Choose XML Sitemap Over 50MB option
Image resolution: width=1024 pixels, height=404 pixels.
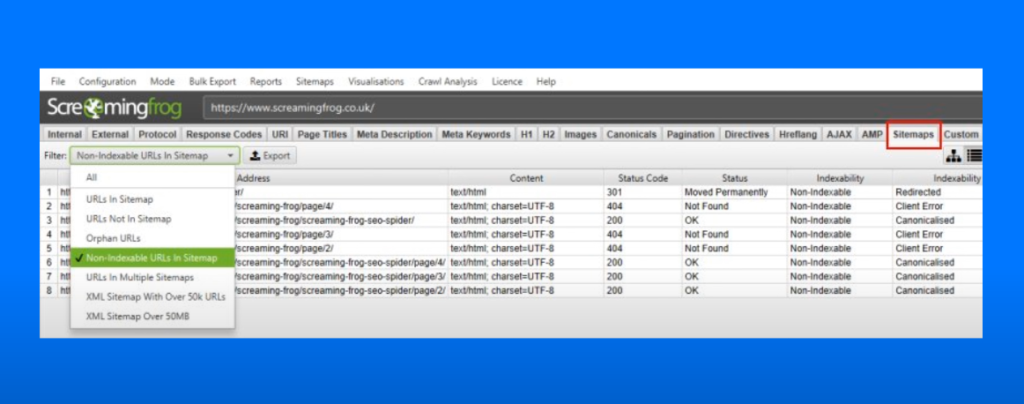[152, 317]
